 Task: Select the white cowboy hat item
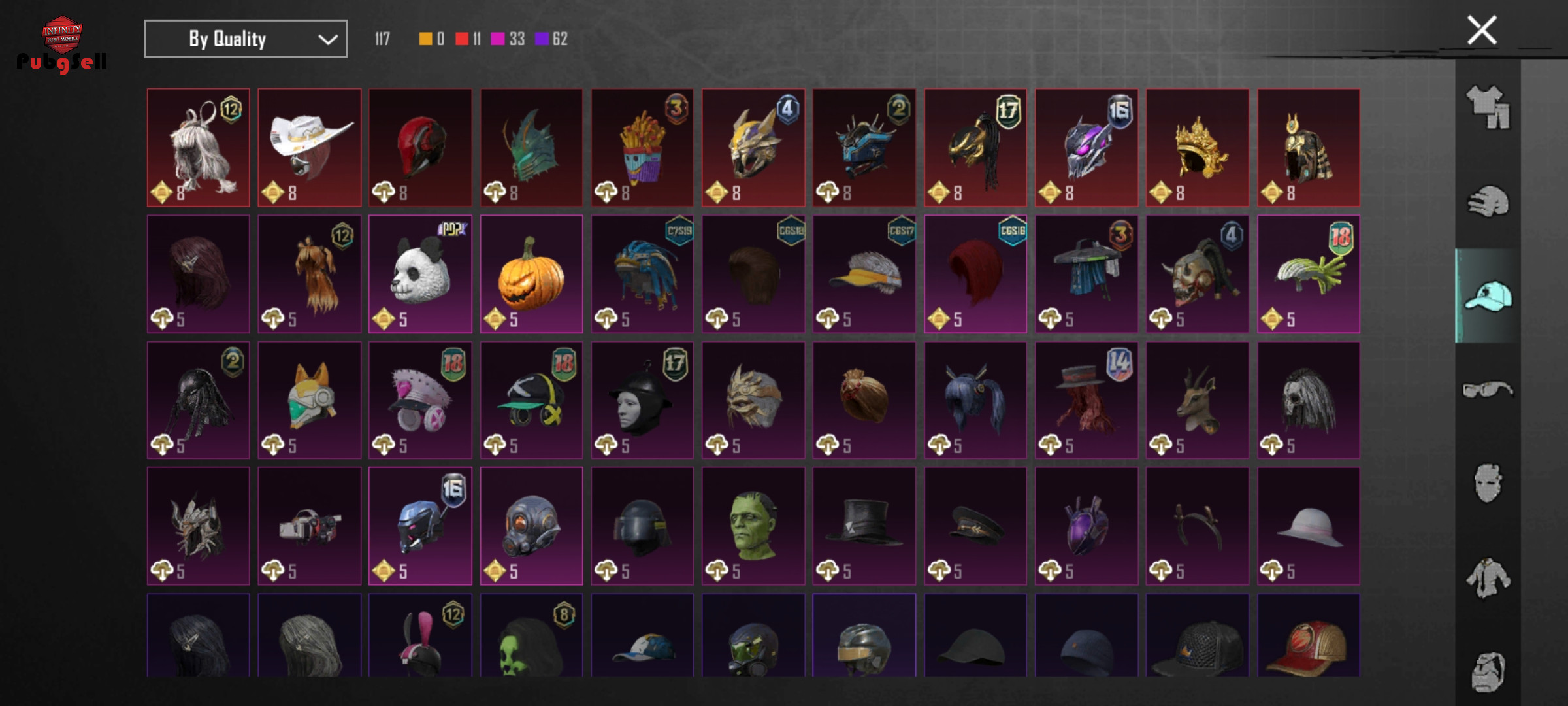[x=309, y=148]
